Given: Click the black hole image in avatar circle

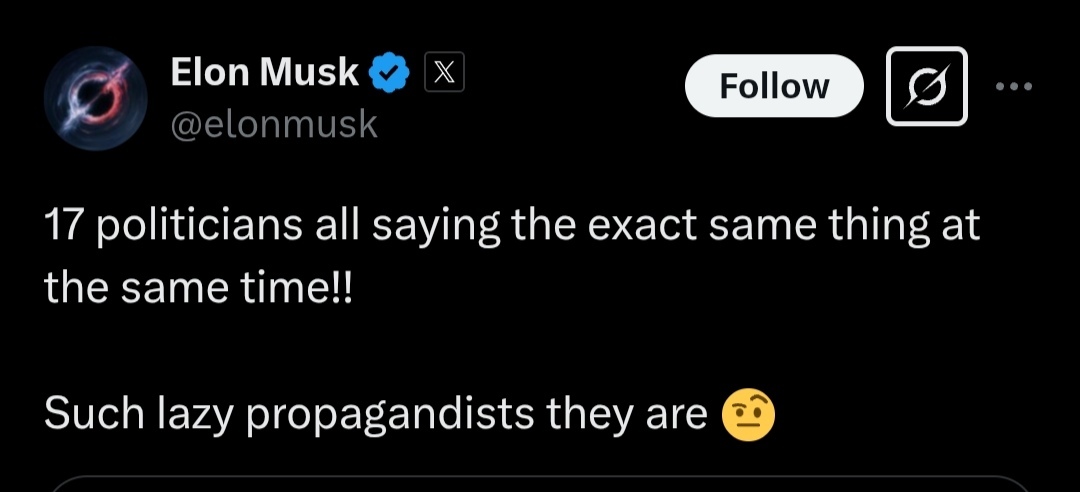Looking at the screenshot, I should click(96, 98).
